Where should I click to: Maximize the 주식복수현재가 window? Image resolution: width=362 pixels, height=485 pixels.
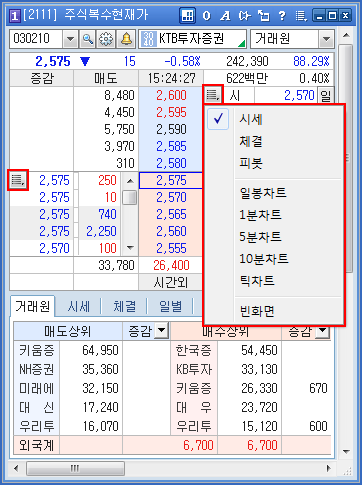[x=332, y=16]
